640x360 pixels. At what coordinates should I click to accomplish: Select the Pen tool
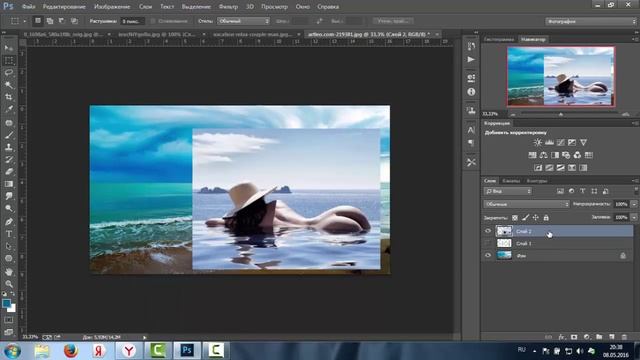click(9, 222)
